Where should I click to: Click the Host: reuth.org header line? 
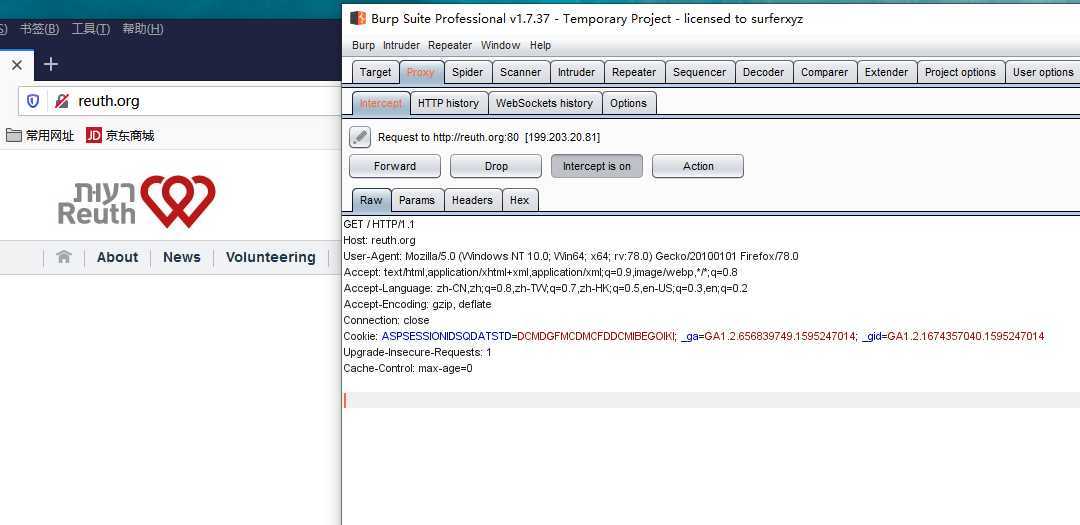[380, 240]
